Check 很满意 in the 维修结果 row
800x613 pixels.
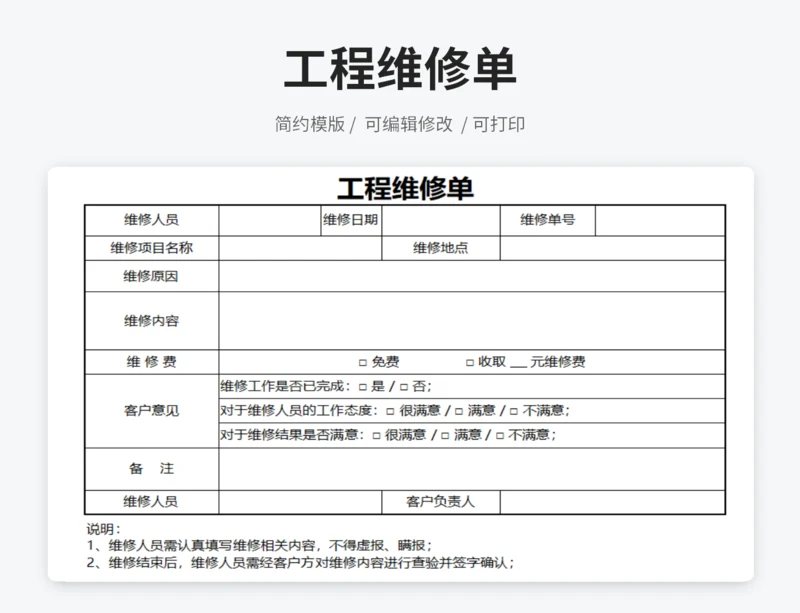(x=377, y=436)
